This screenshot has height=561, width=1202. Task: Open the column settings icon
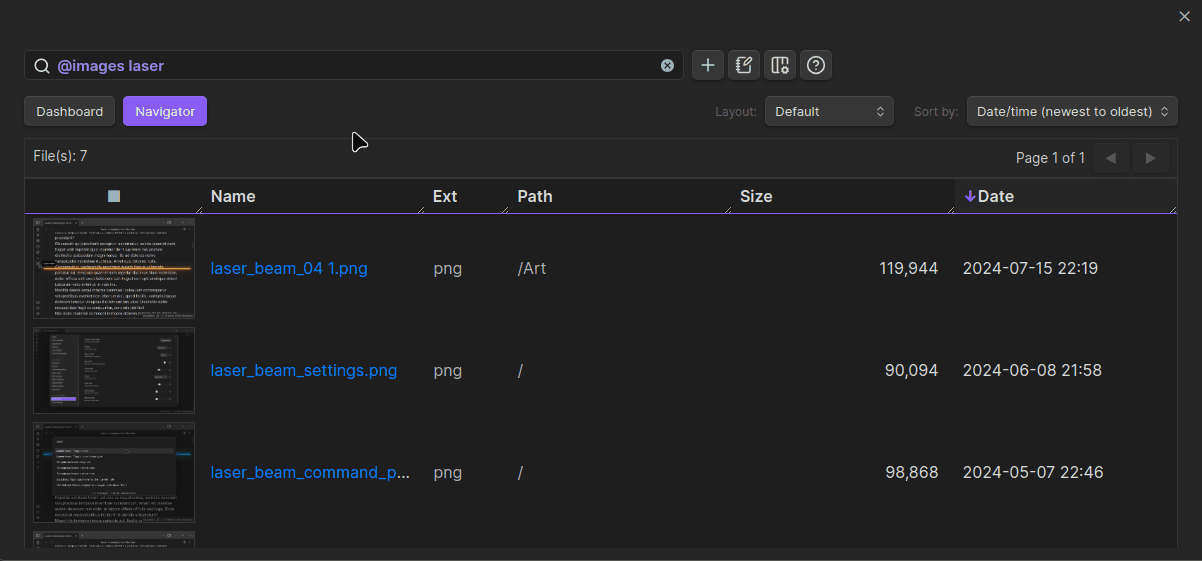click(780, 66)
